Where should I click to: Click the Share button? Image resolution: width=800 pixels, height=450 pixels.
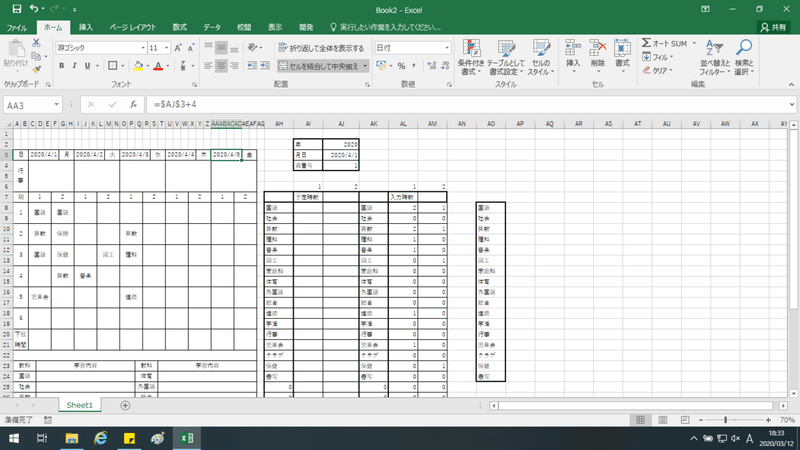click(773, 28)
